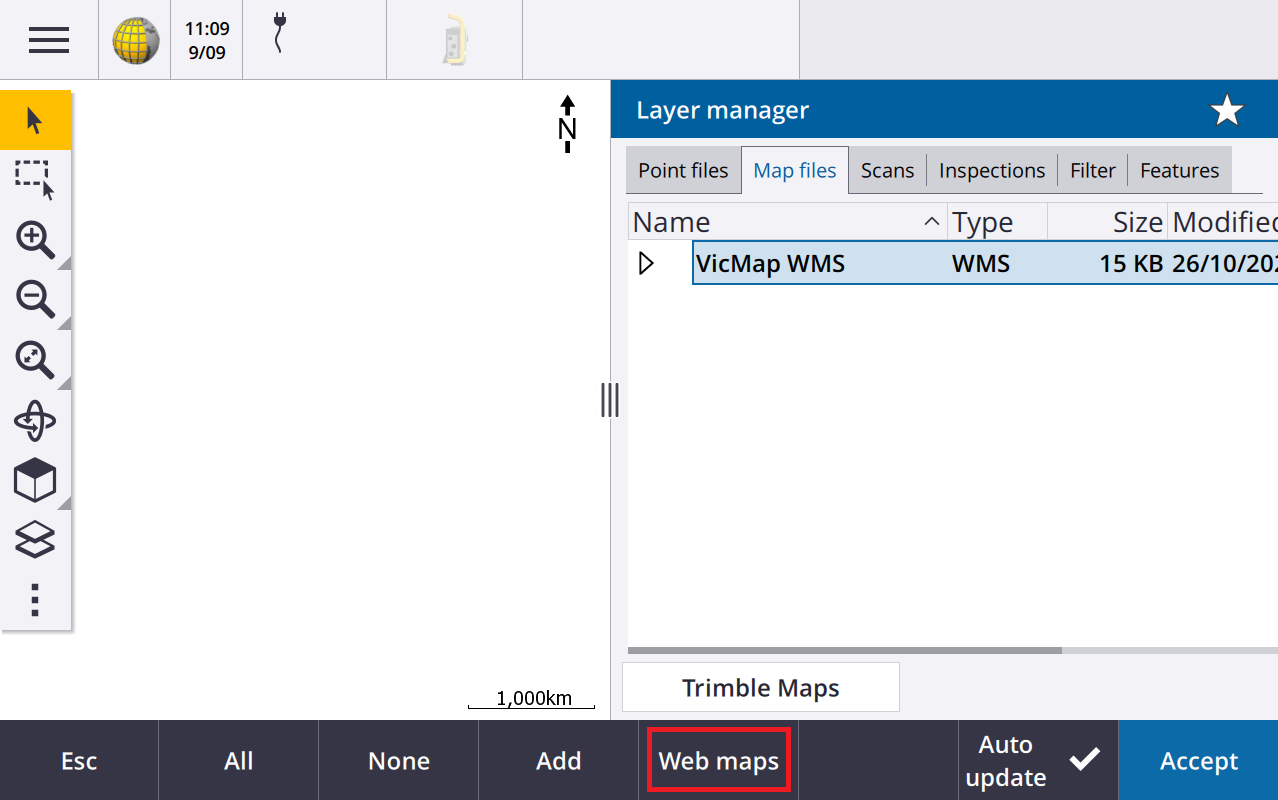Activate the rectangle select tool

(35, 179)
